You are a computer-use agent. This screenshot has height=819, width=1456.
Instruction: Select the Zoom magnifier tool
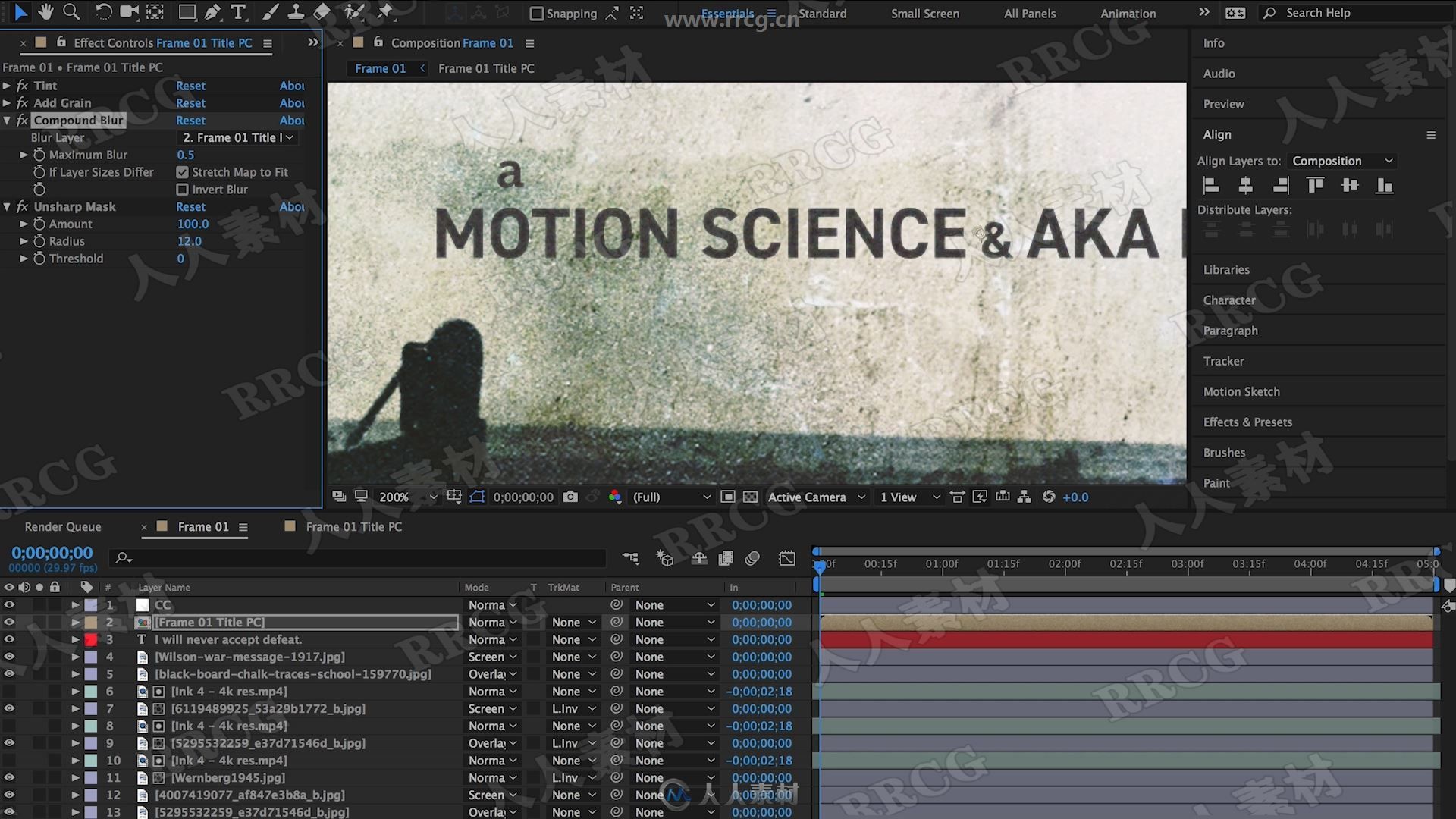pos(71,12)
